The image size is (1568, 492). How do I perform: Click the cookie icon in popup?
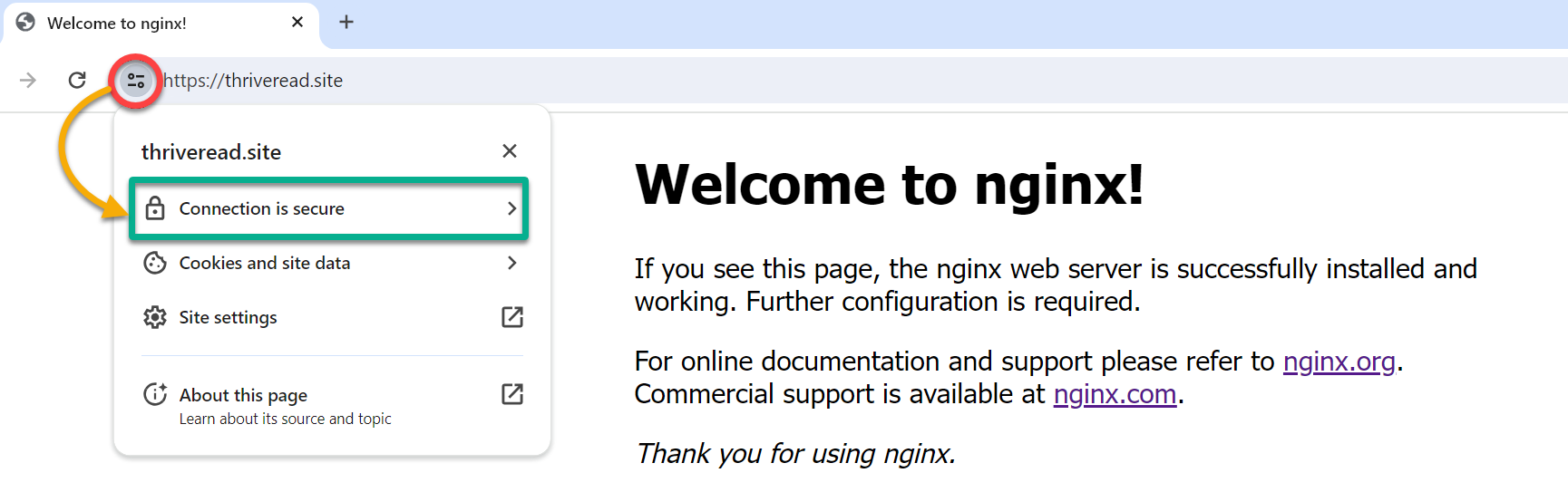[155, 263]
